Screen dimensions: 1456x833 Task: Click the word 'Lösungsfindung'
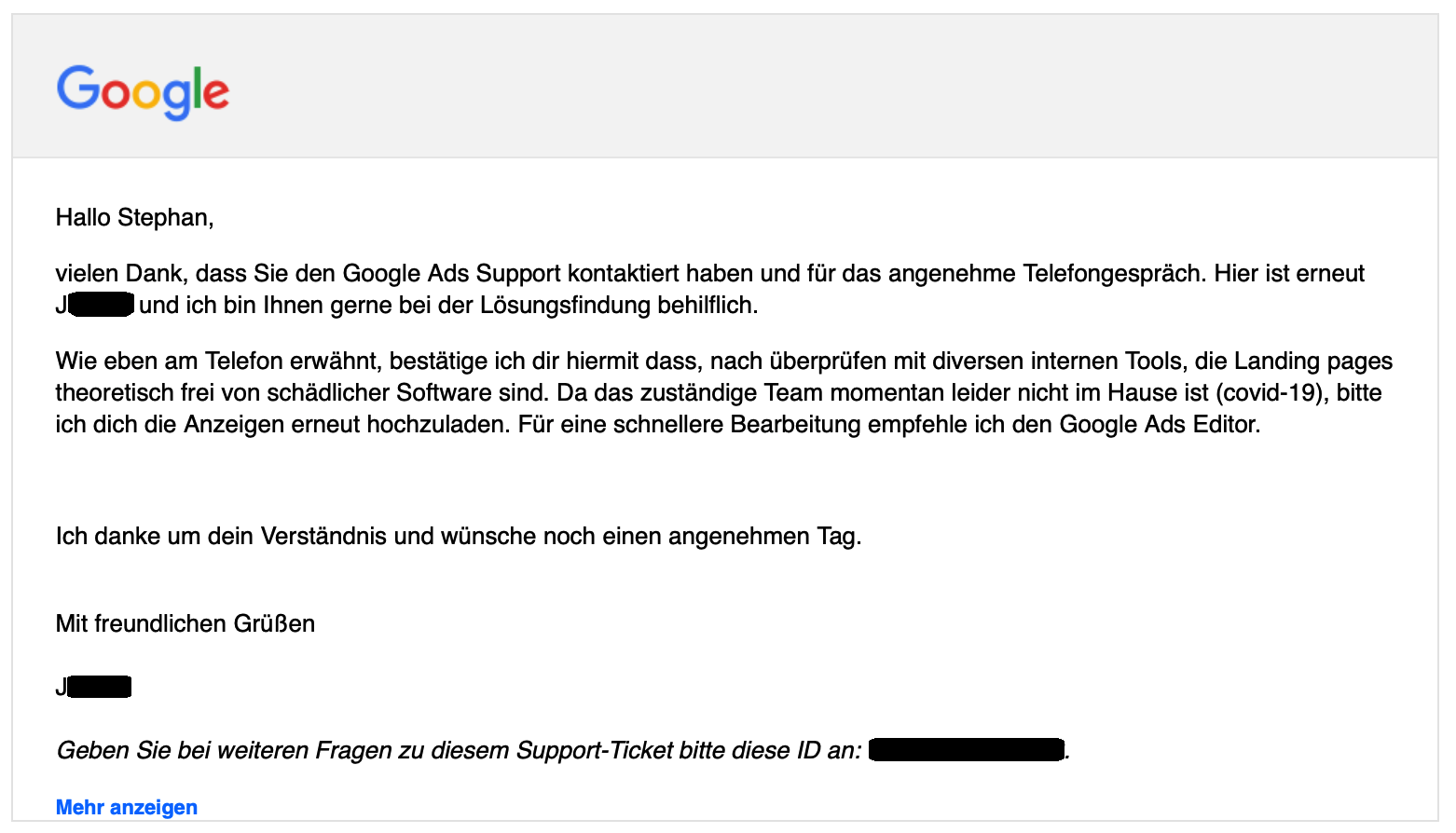565,306
